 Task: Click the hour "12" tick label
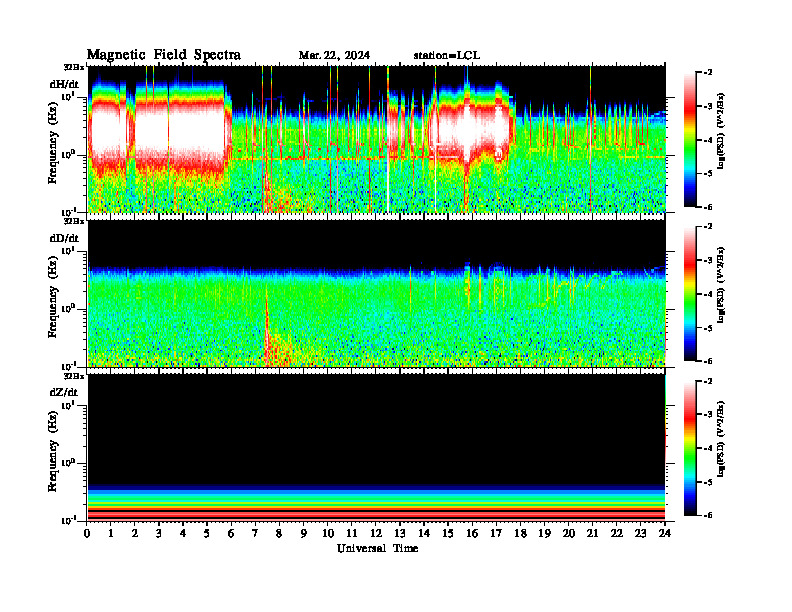click(x=376, y=533)
